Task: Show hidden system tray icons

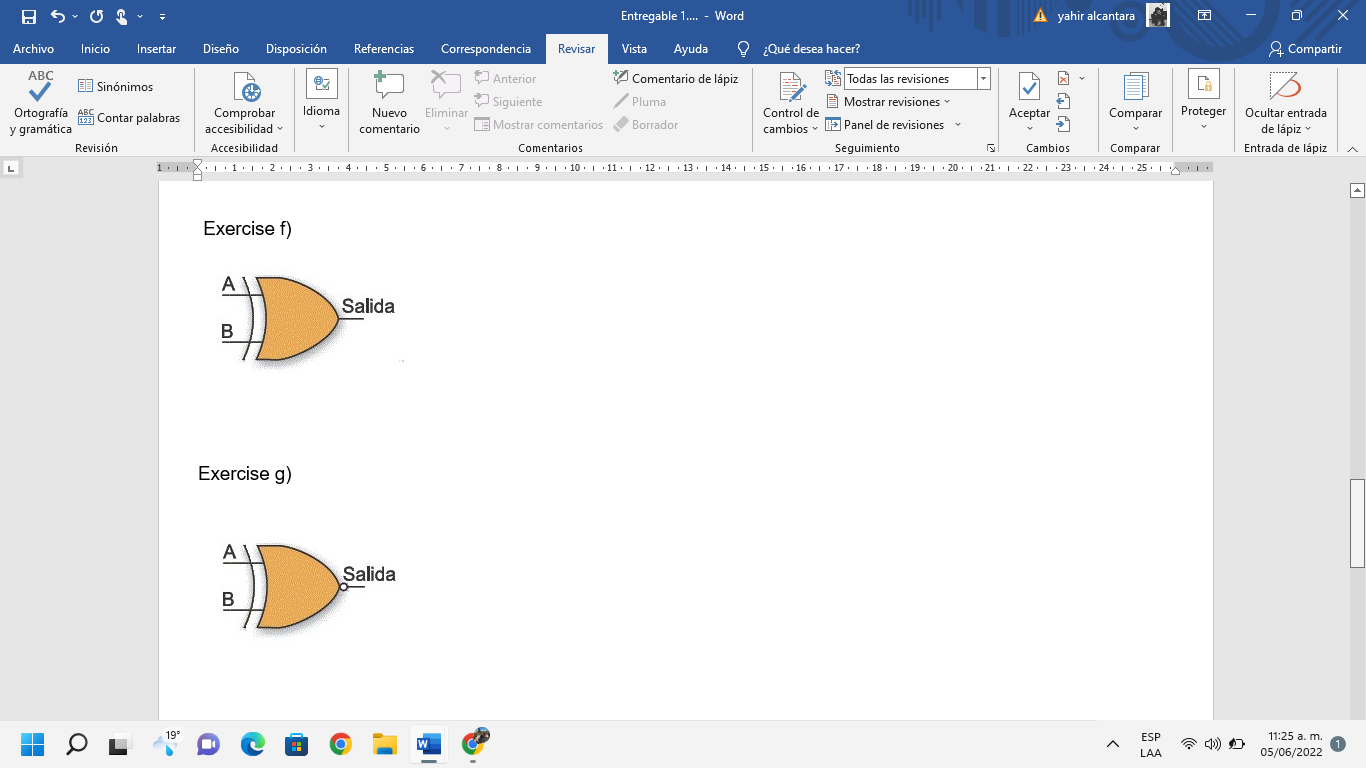Action: 1112,744
